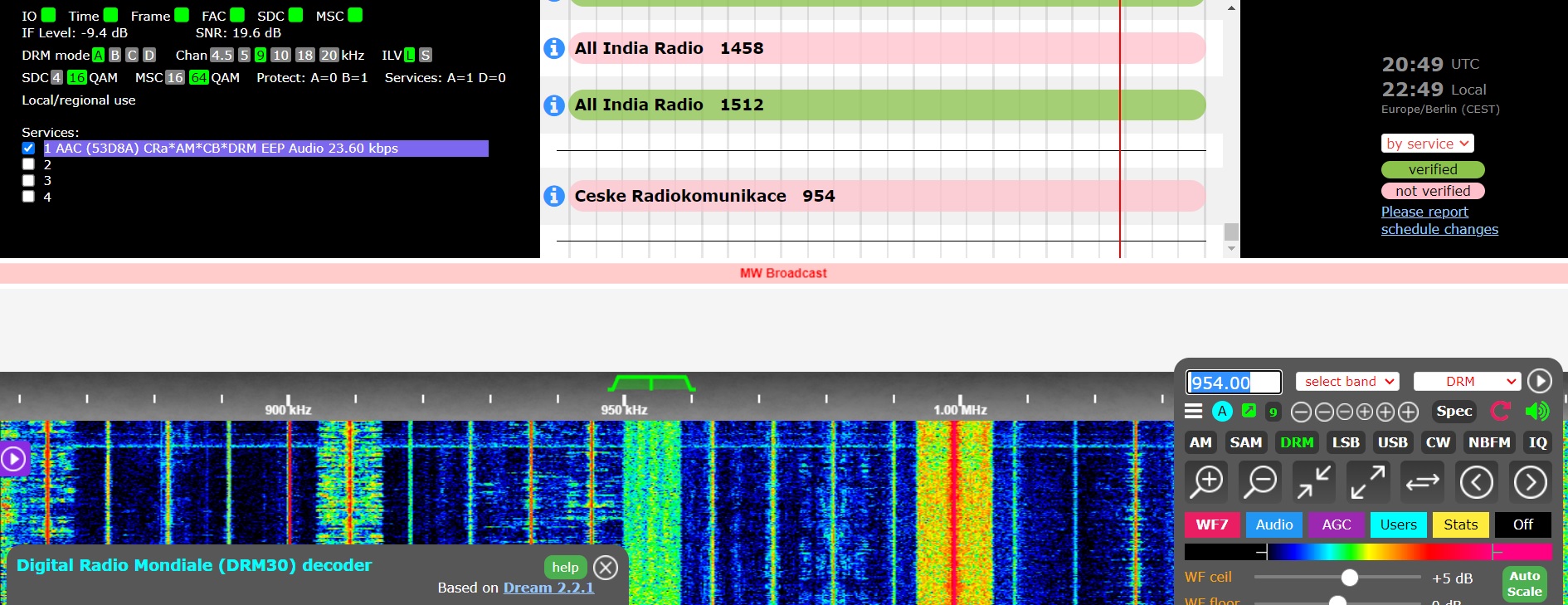Click the inward arrows maximum zoom-in icon
This screenshot has width=1568, height=605.
point(1314,481)
